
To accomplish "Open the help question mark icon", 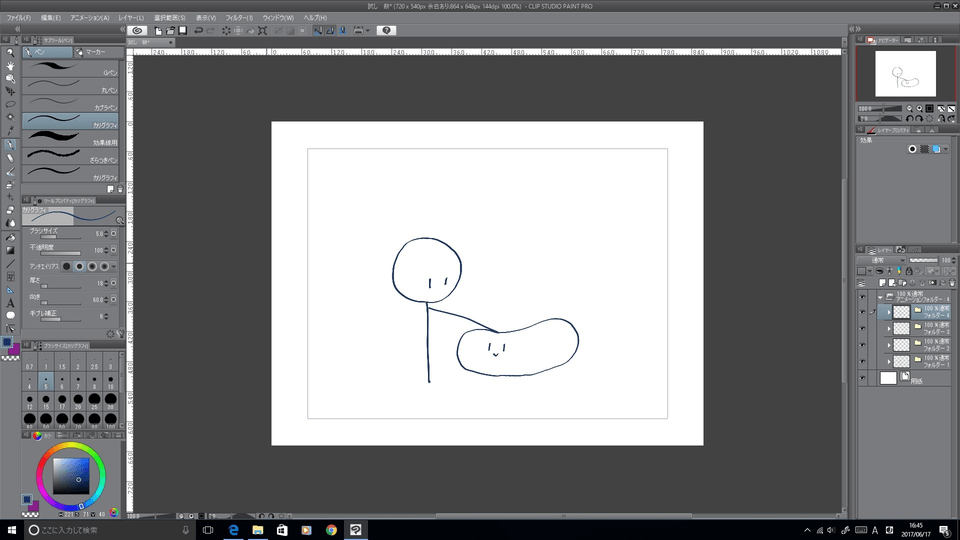I will [387, 31].
